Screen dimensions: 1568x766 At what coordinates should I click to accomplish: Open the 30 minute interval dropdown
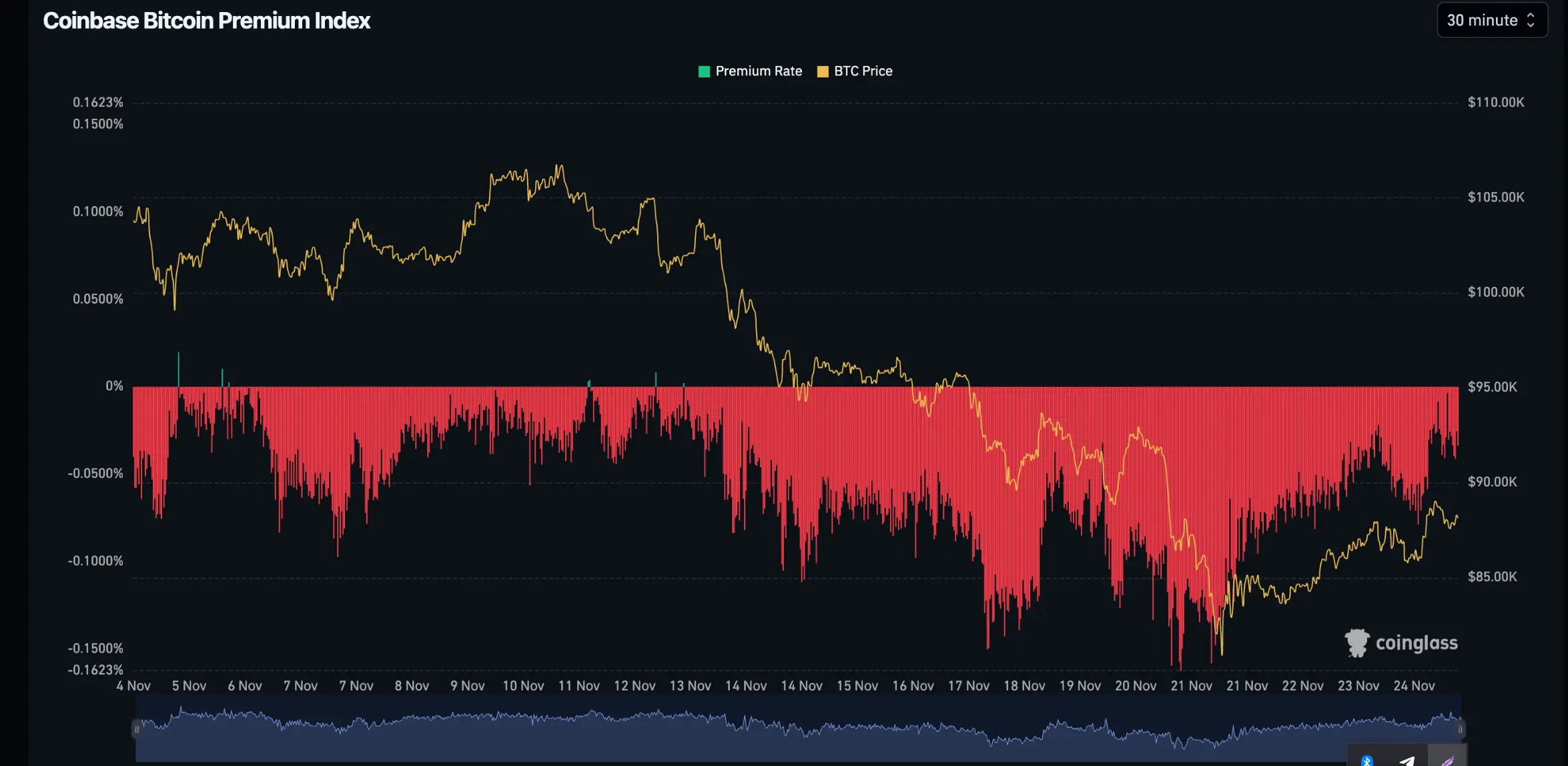click(x=1491, y=21)
